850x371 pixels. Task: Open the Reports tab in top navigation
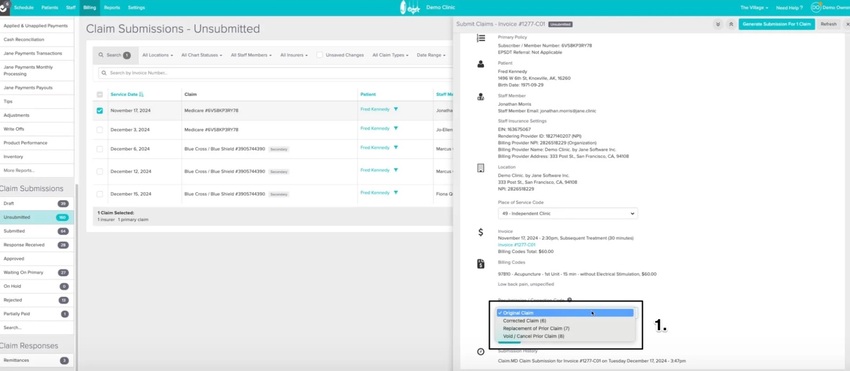(112, 8)
